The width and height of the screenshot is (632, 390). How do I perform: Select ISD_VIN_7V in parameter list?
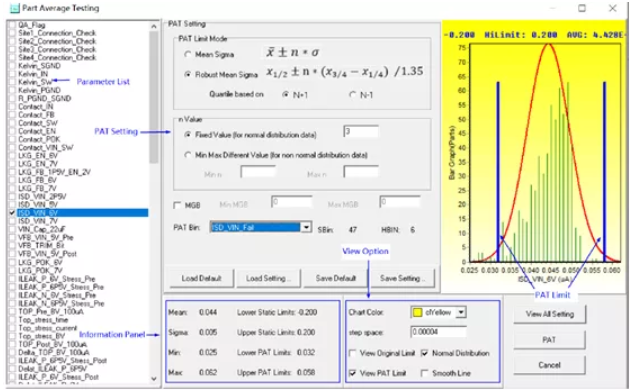pos(38,221)
